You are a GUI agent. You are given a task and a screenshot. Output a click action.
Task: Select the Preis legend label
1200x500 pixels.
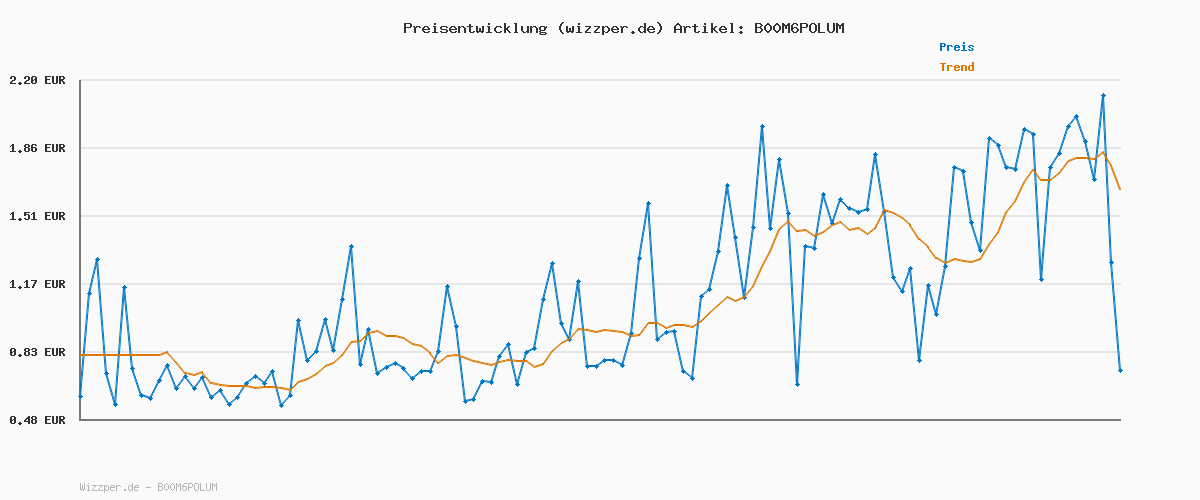[956, 47]
